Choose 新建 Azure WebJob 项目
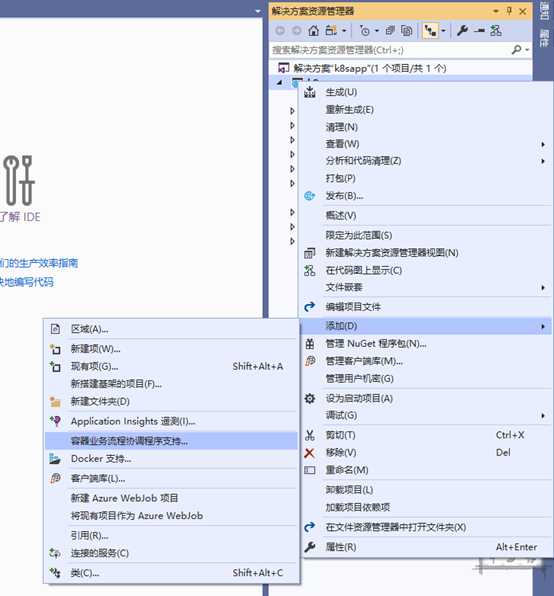 pos(171,498)
